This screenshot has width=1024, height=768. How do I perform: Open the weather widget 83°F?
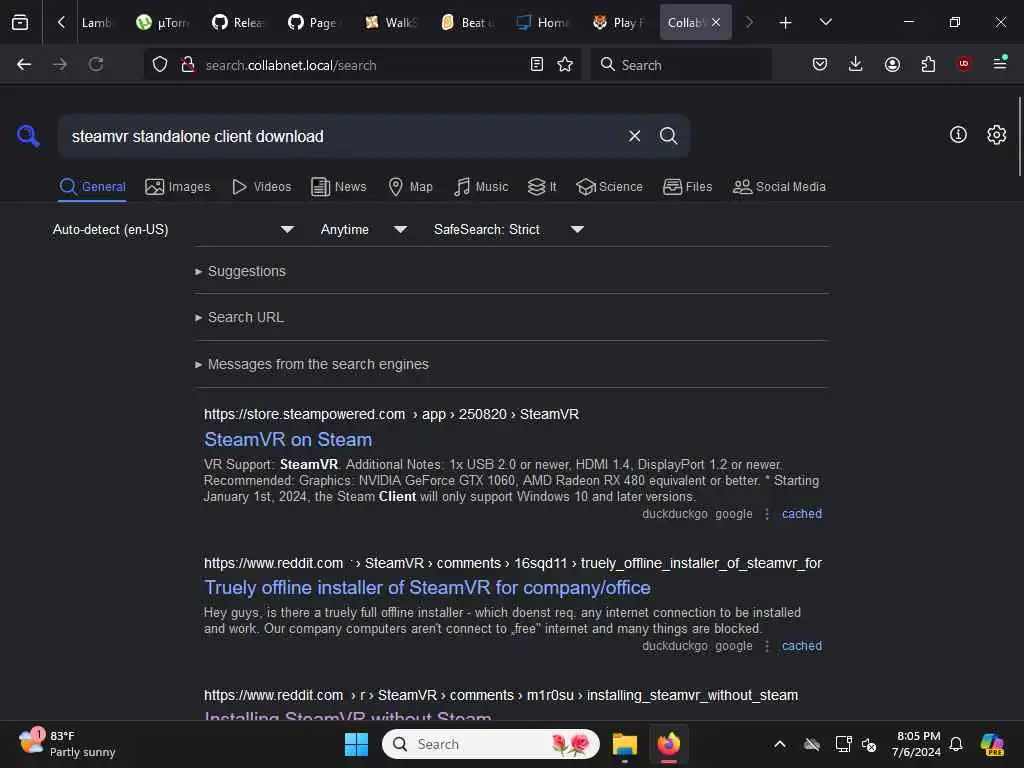[67, 744]
